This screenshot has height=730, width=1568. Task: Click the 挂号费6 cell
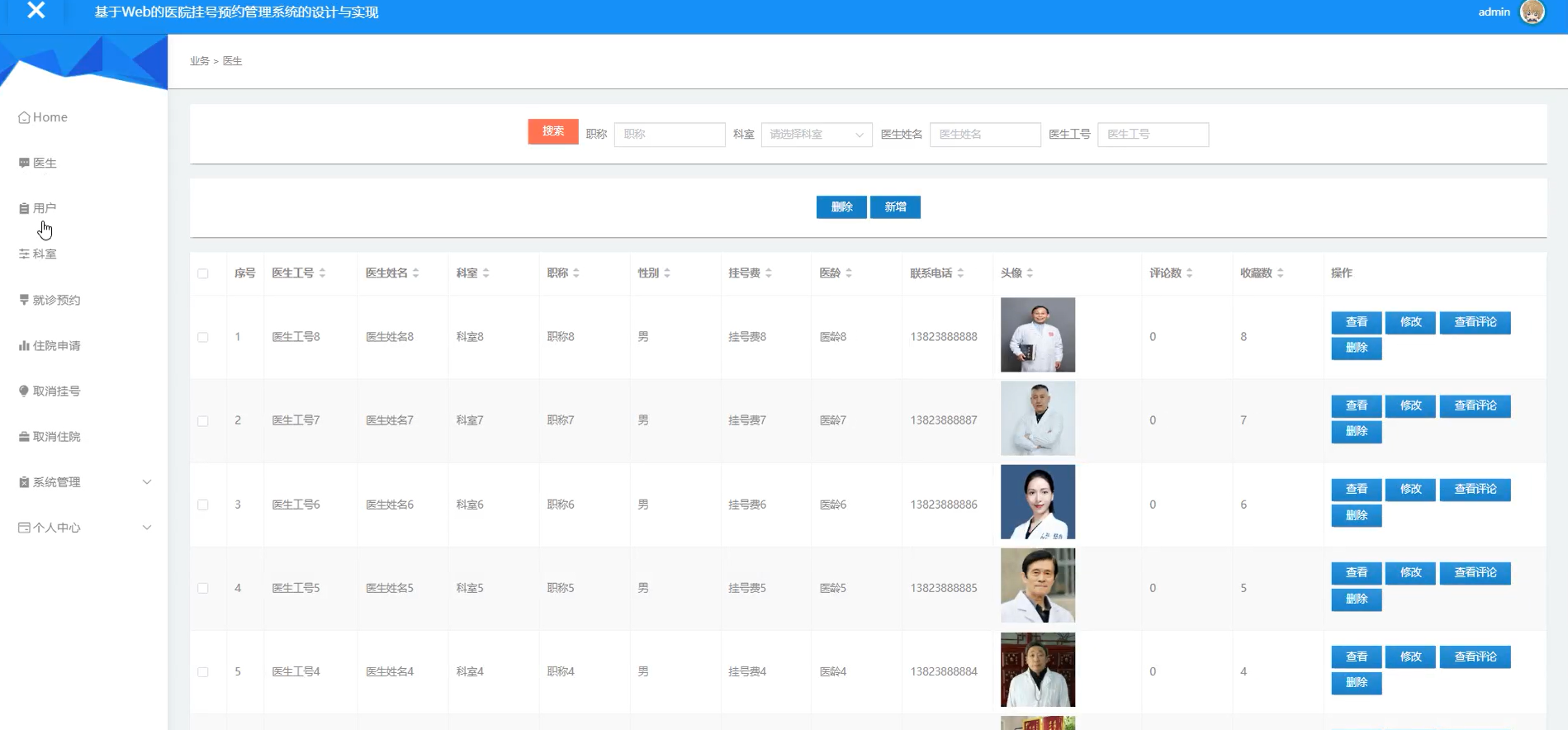pos(747,505)
